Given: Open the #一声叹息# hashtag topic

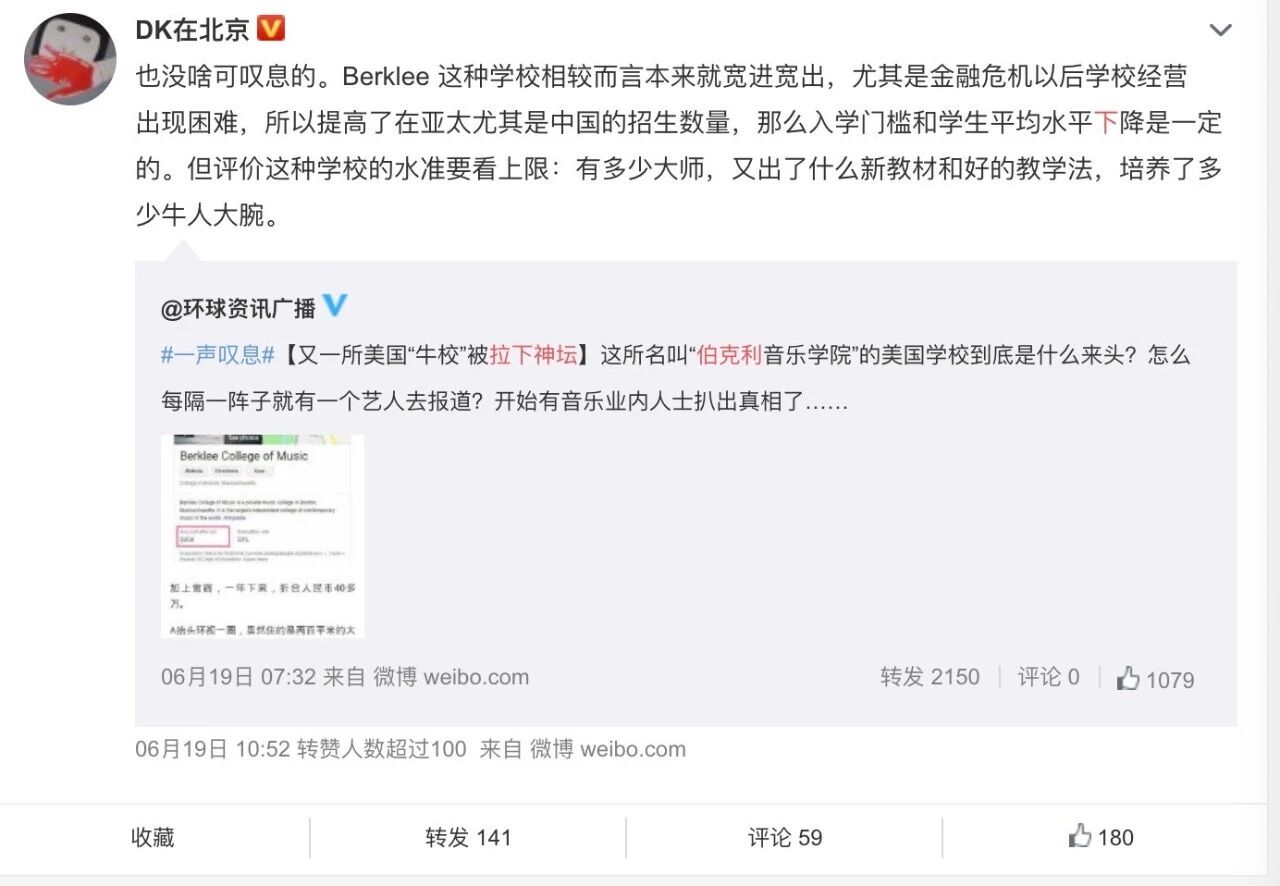Looking at the screenshot, I should click(x=217, y=355).
